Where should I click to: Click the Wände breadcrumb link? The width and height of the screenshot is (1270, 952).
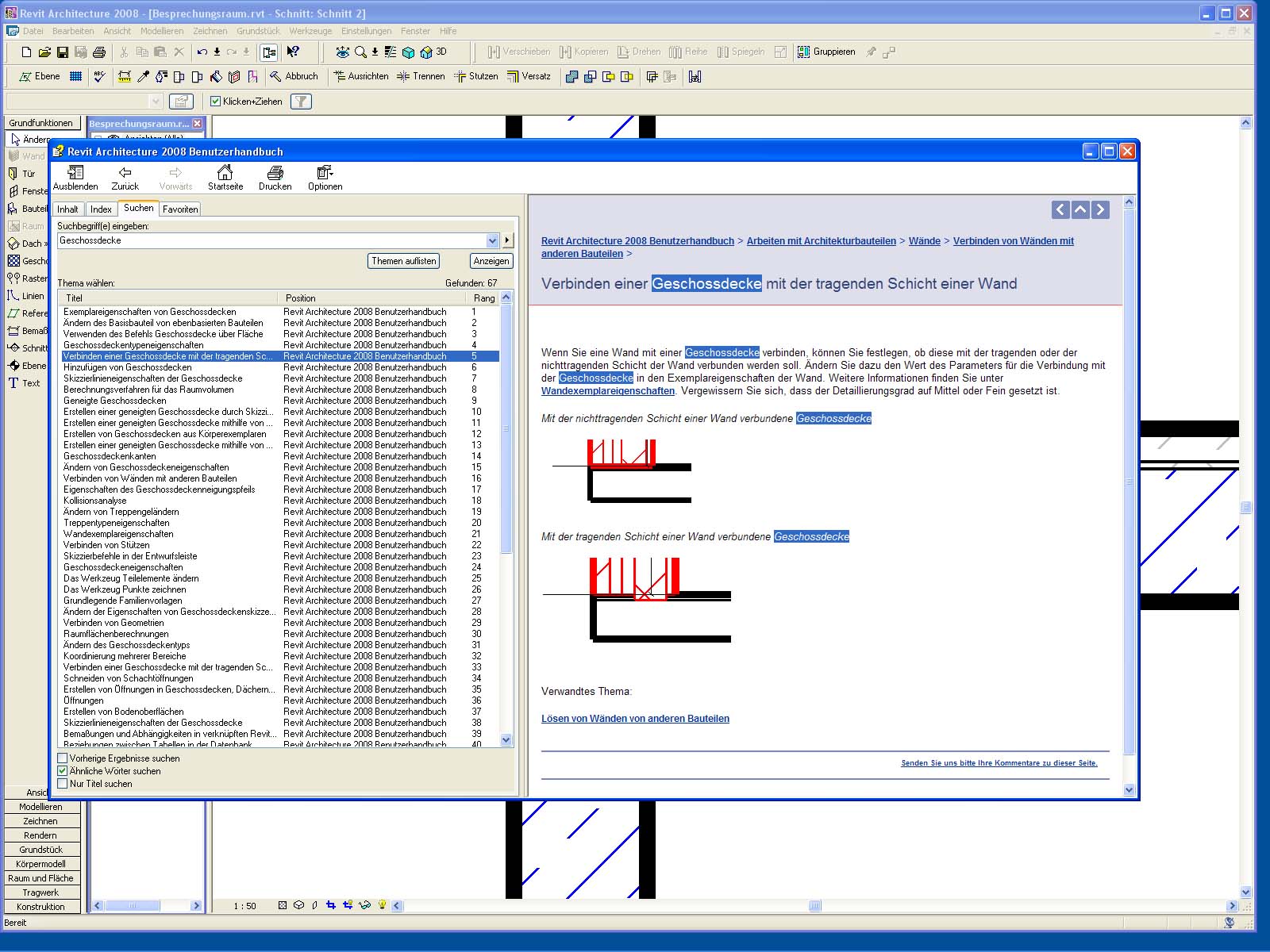[924, 241]
